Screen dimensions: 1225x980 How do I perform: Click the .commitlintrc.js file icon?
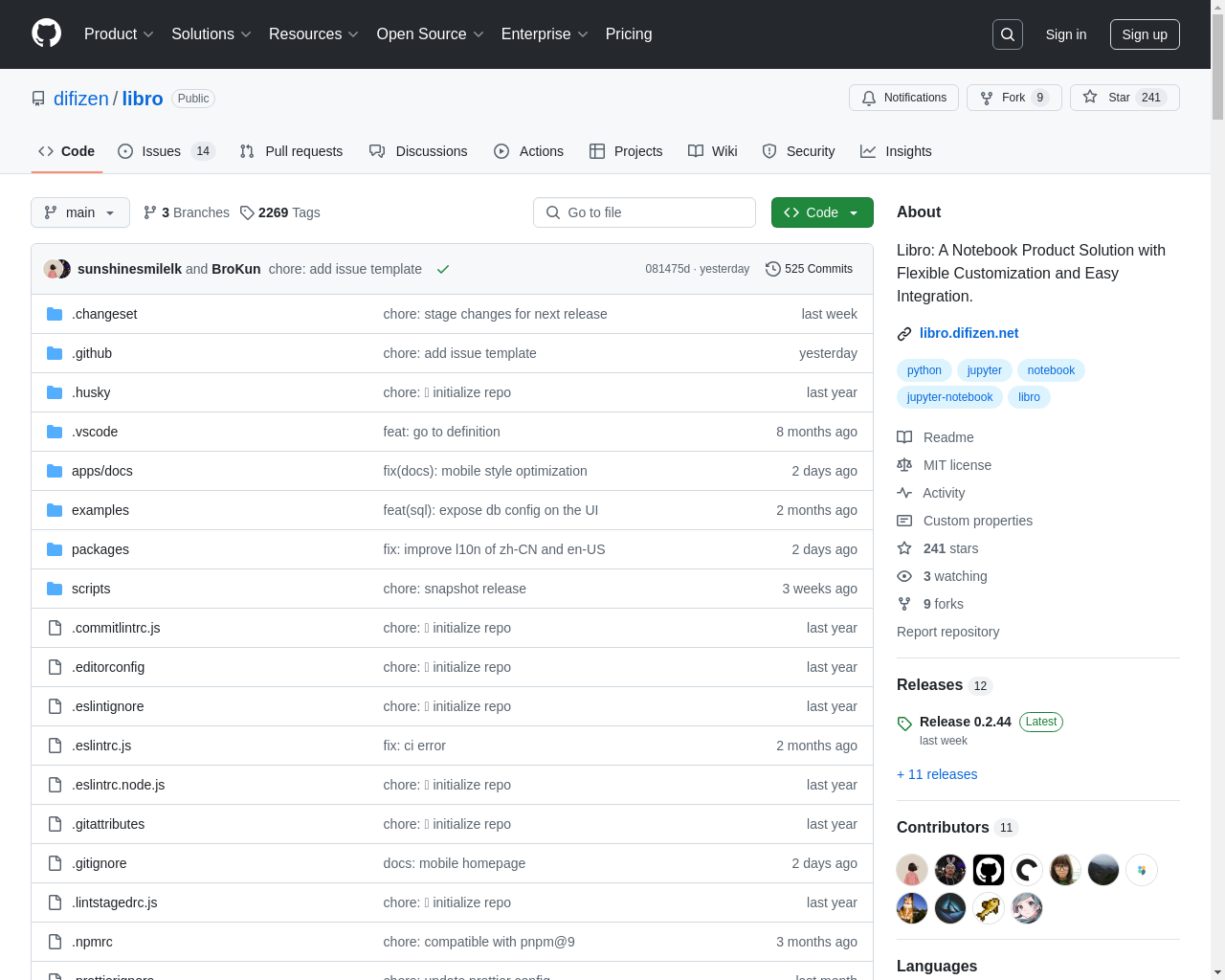click(x=55, y=628)
